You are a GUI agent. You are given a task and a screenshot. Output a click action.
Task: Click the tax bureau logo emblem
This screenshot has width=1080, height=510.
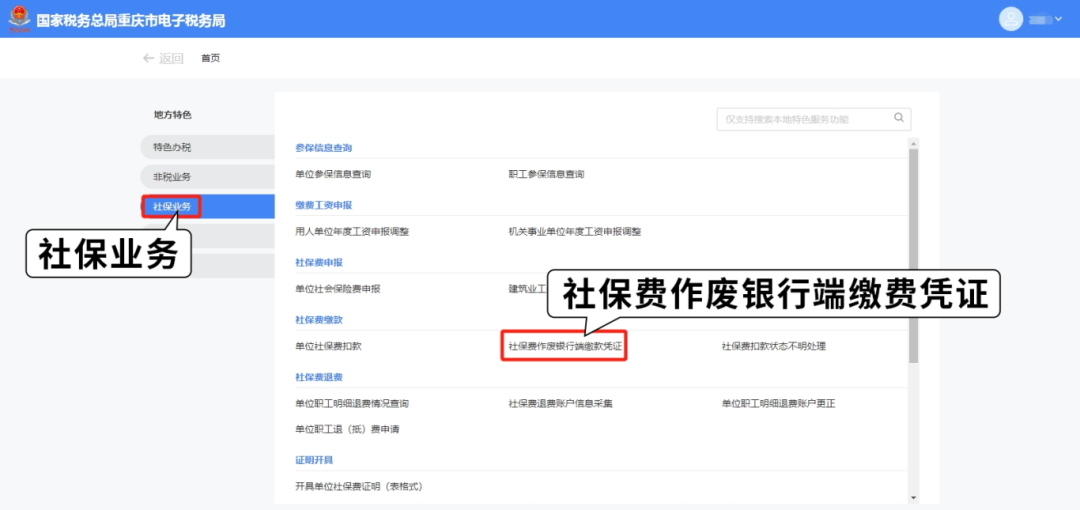18,19
